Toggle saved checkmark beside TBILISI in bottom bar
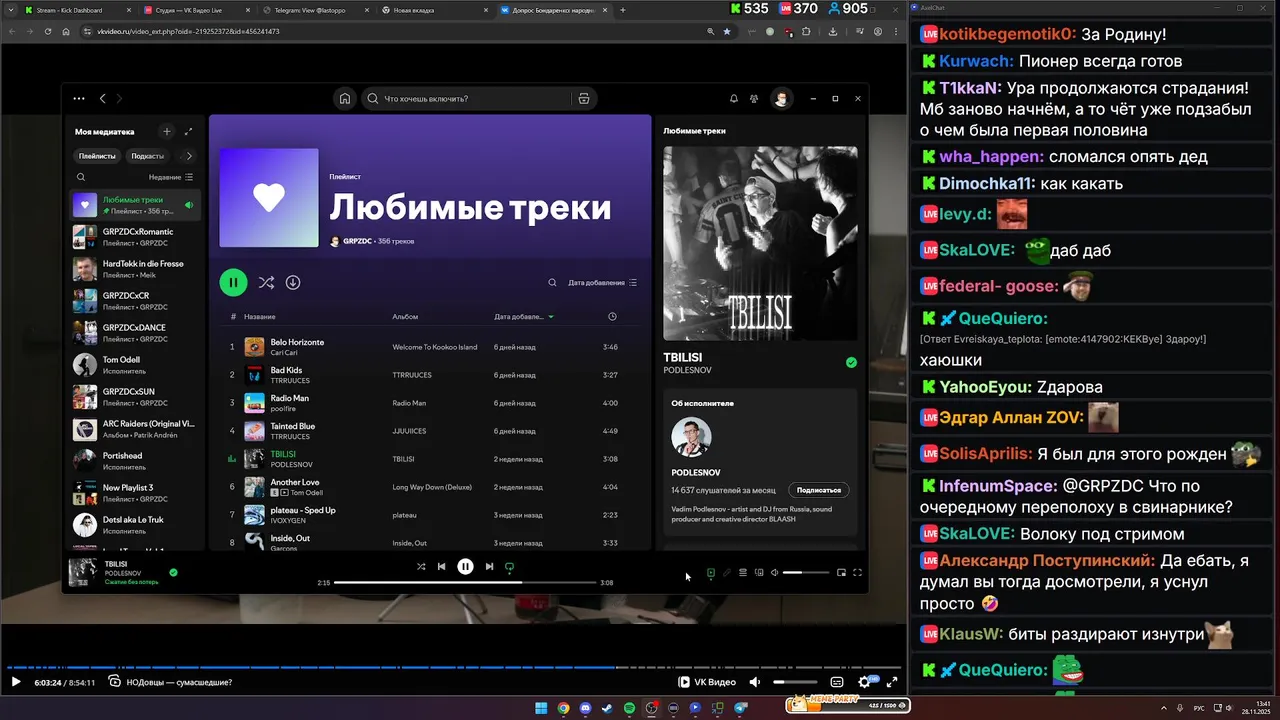 pos(173,573)
